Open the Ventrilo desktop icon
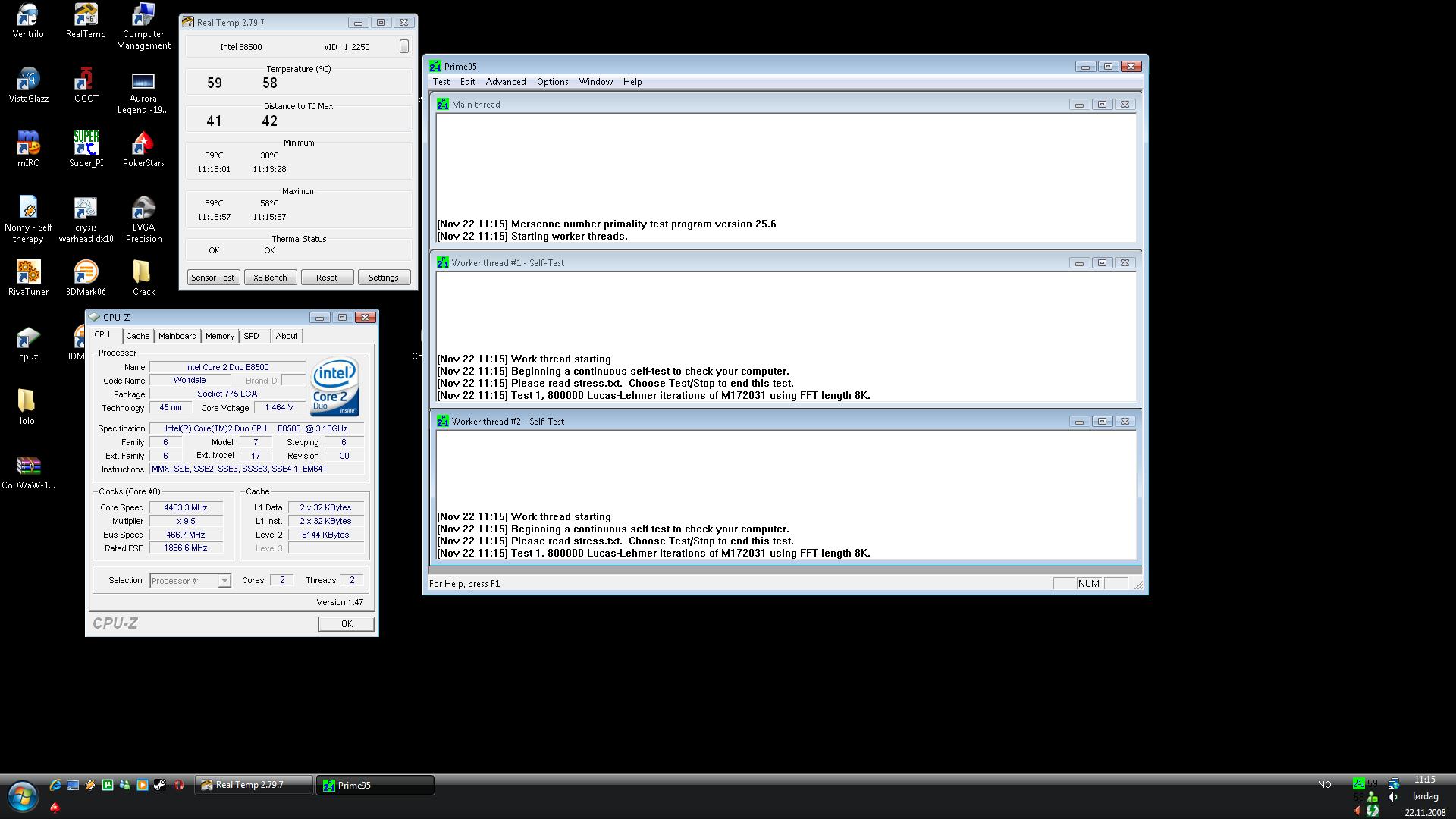The width and height of the screenshot is (1456, 819). (28, 20)
